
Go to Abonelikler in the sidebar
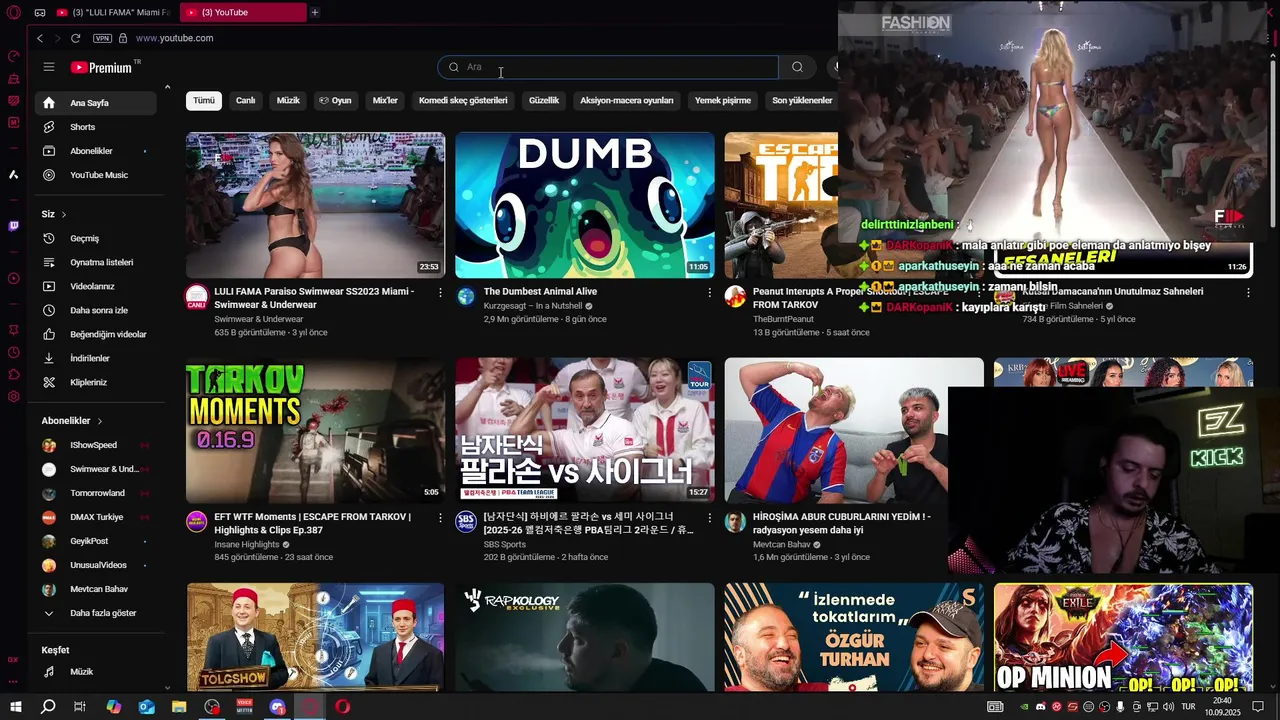point(96,151)
